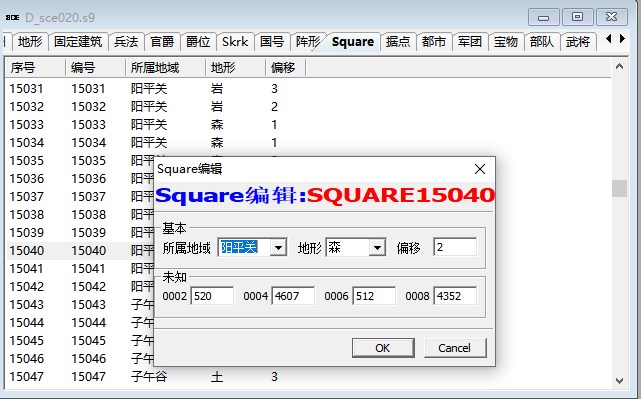The image size is (641, 399).
Task: Click the vertical scrollbar thumb
Action: 619,188
